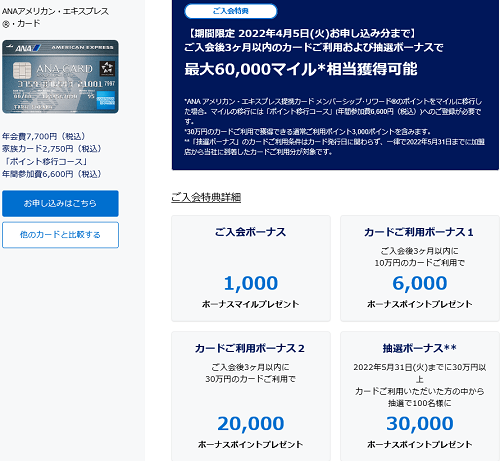The image size is (500, 461).
Task: Click the お申し込みはこちら apply button
Action: click(x=60, y=203)
